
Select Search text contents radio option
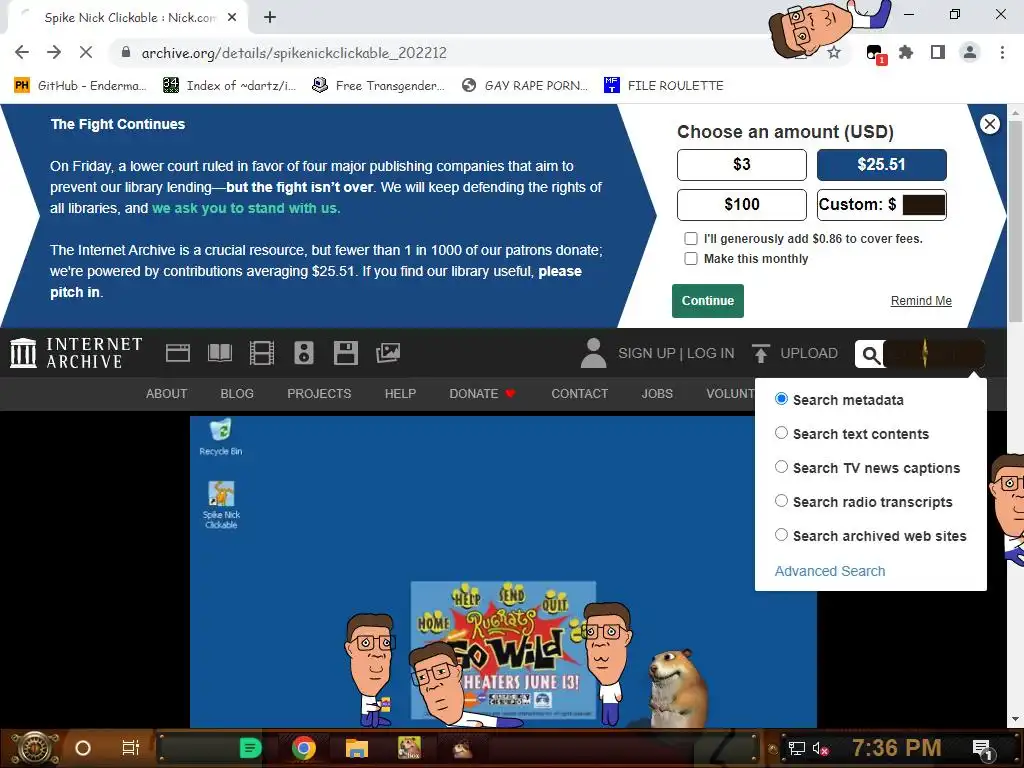coord(781,433)
